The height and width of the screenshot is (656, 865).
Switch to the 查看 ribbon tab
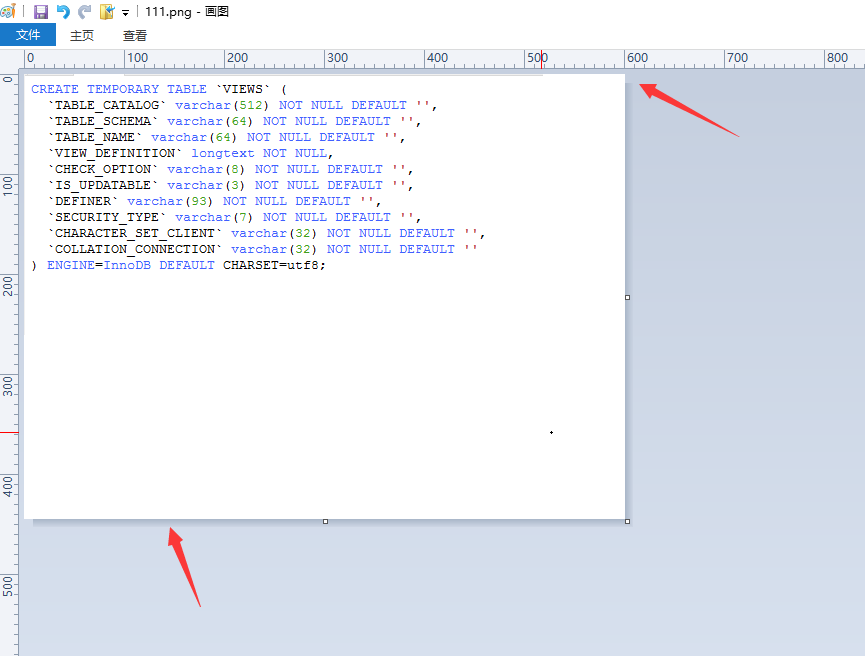tap(135, 35)
